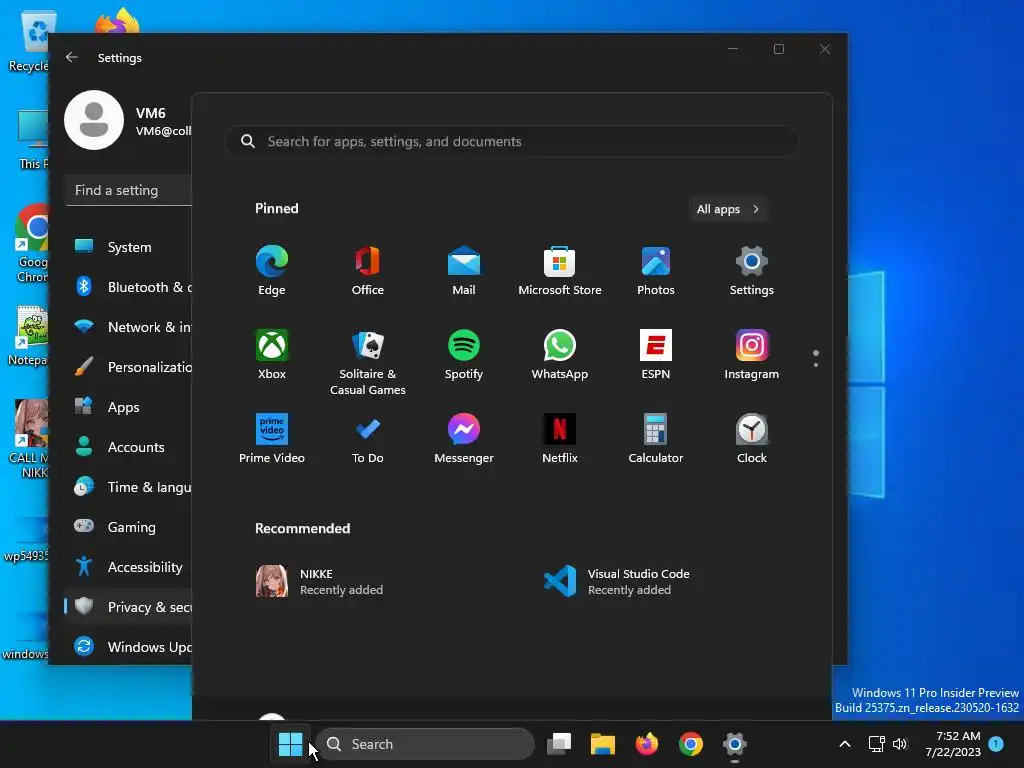The width and height of the screenshot is (1024, 768).
Task: Open the Mail app
Action: click(x=464, y=270)
